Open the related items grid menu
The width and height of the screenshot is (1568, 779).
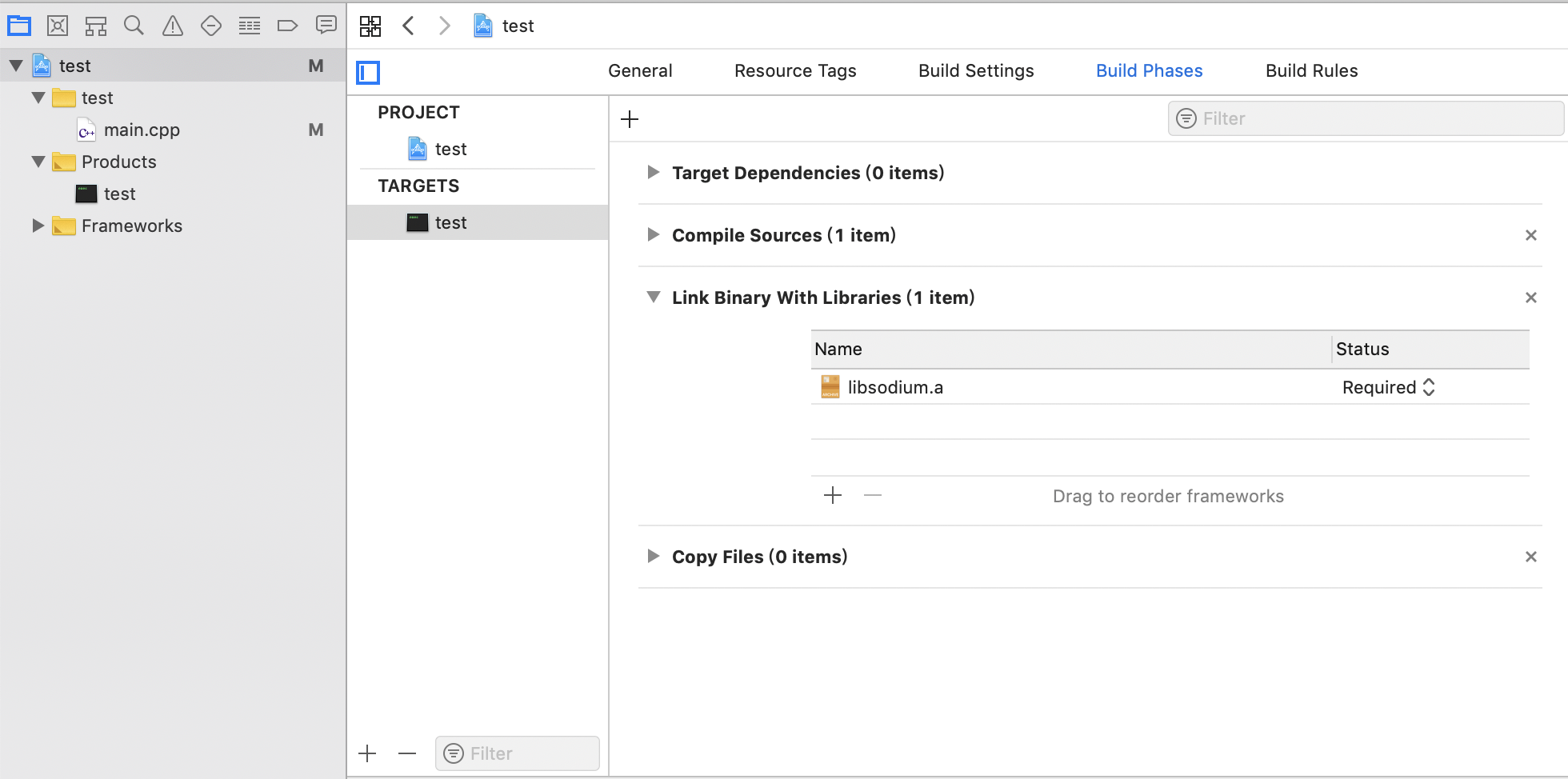tap(370, 26)
